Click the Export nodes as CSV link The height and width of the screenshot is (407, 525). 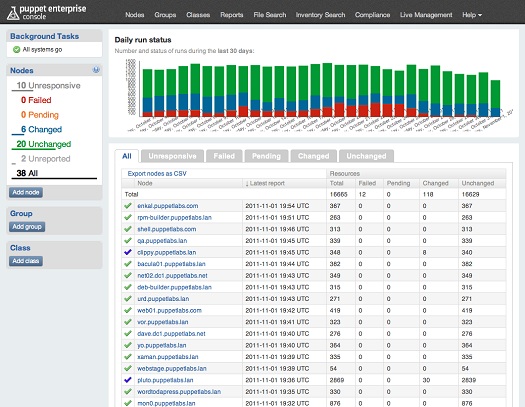coord(157,173)
